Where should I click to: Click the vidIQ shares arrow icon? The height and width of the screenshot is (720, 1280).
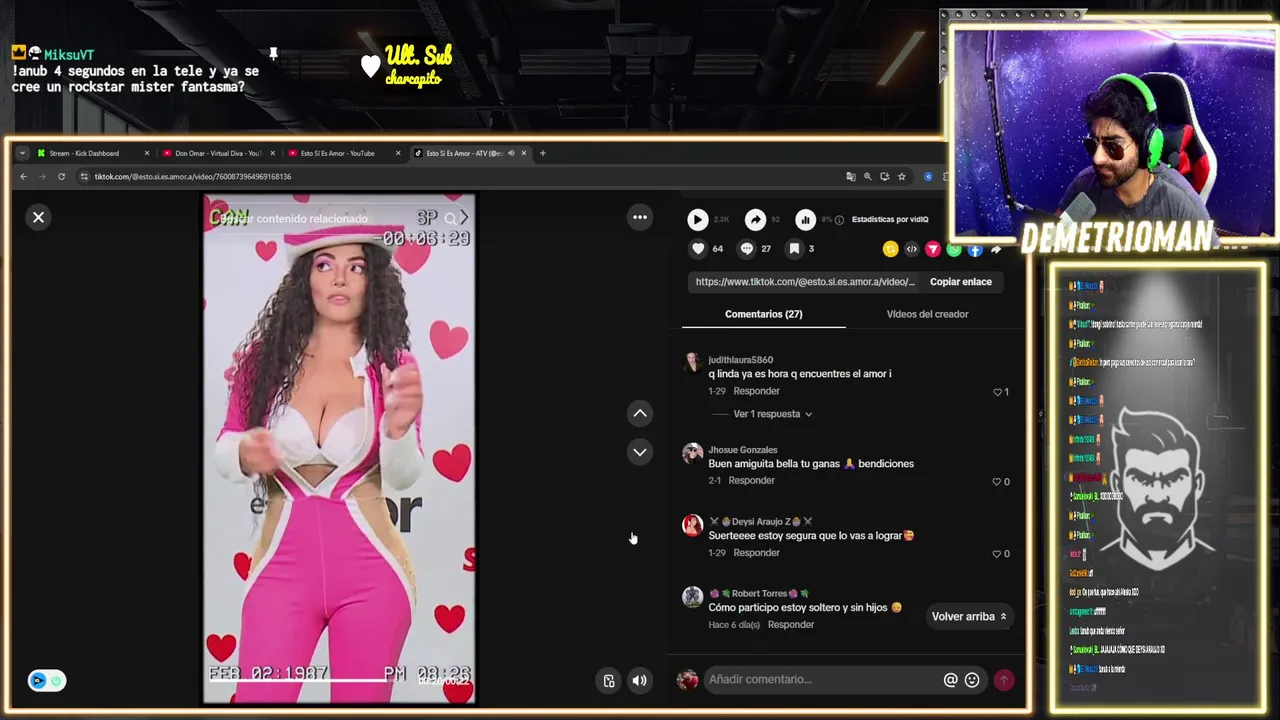(x=756, y=219)
